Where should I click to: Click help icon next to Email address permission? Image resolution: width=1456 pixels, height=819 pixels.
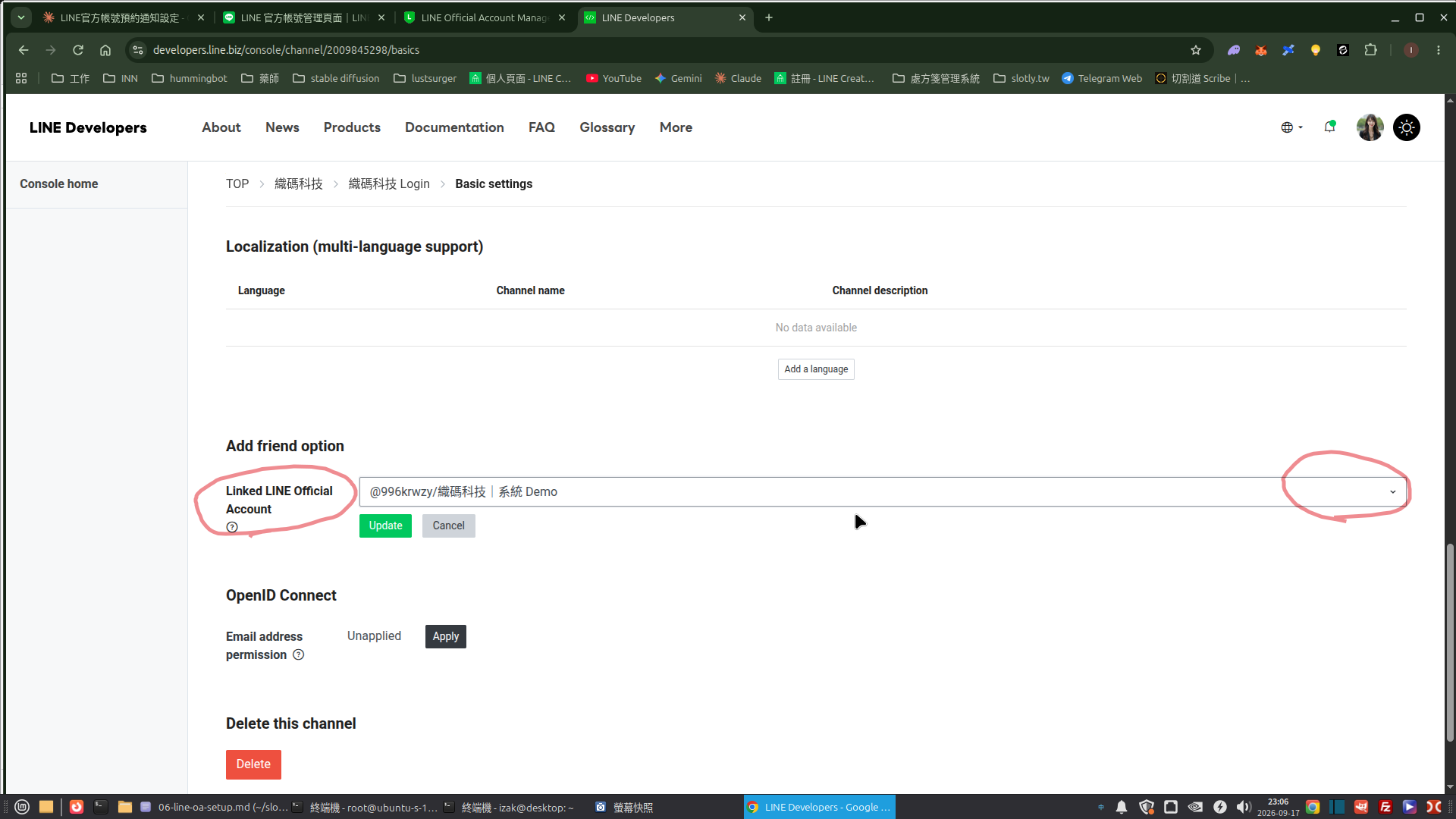click(299, 654)
